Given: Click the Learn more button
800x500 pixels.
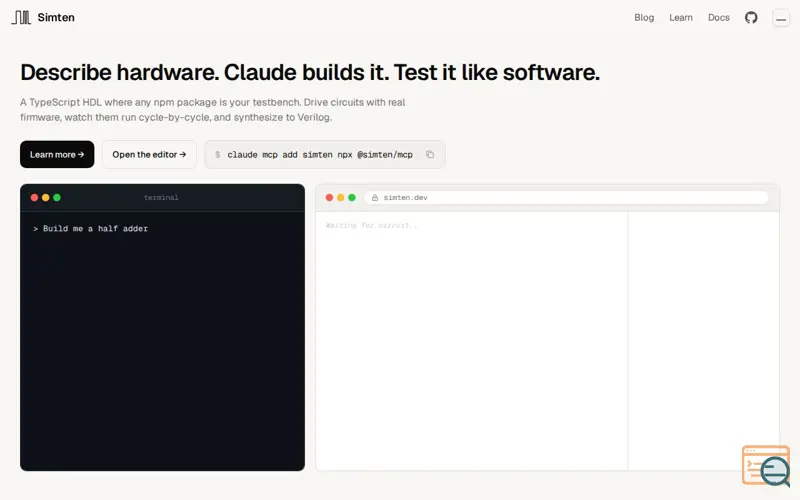Looking at the screenshot, I should click(57, 154).
